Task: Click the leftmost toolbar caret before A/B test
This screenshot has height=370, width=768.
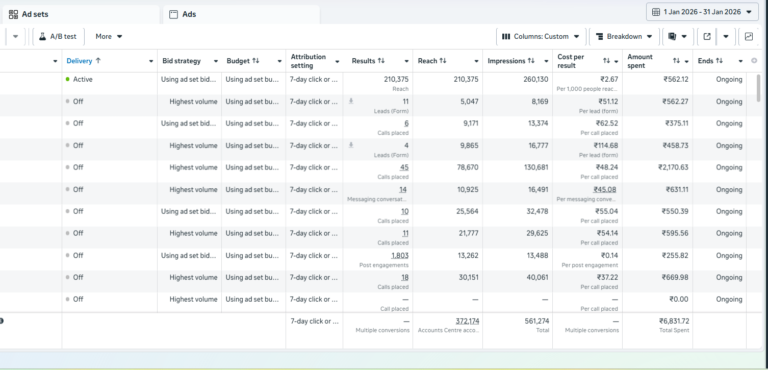Action: [15, 36]
